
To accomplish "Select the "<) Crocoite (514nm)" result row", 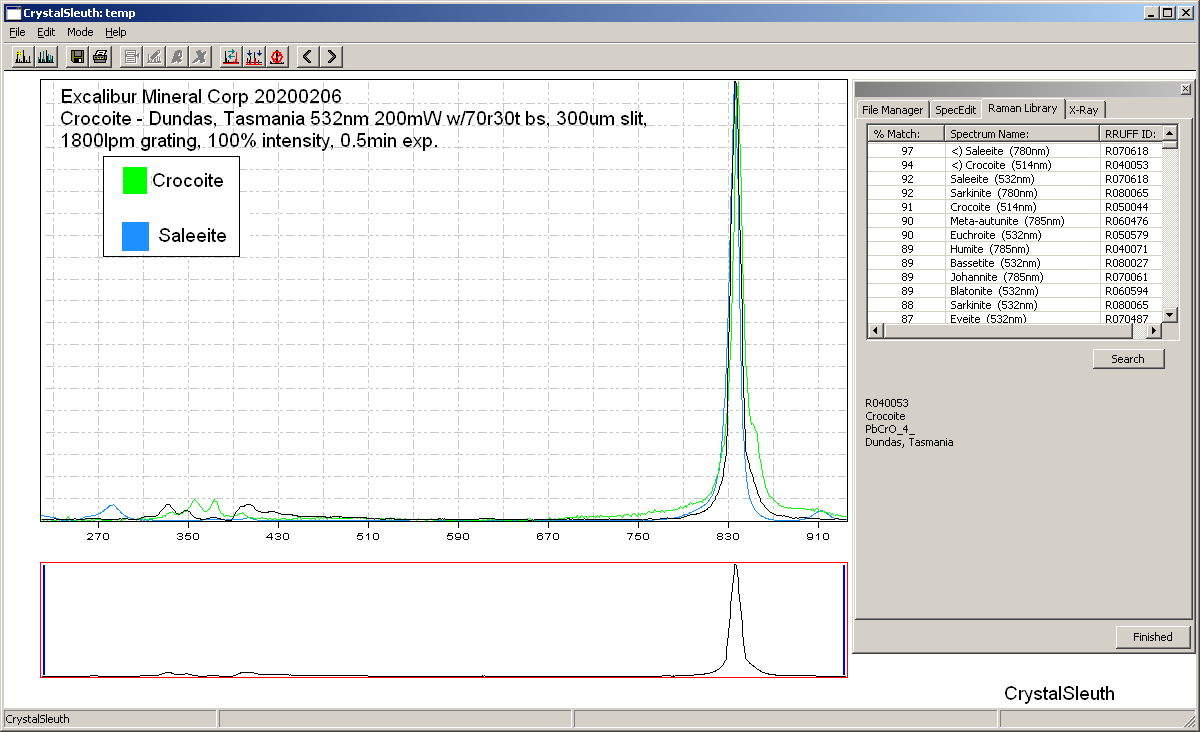I will [1014, 165].
